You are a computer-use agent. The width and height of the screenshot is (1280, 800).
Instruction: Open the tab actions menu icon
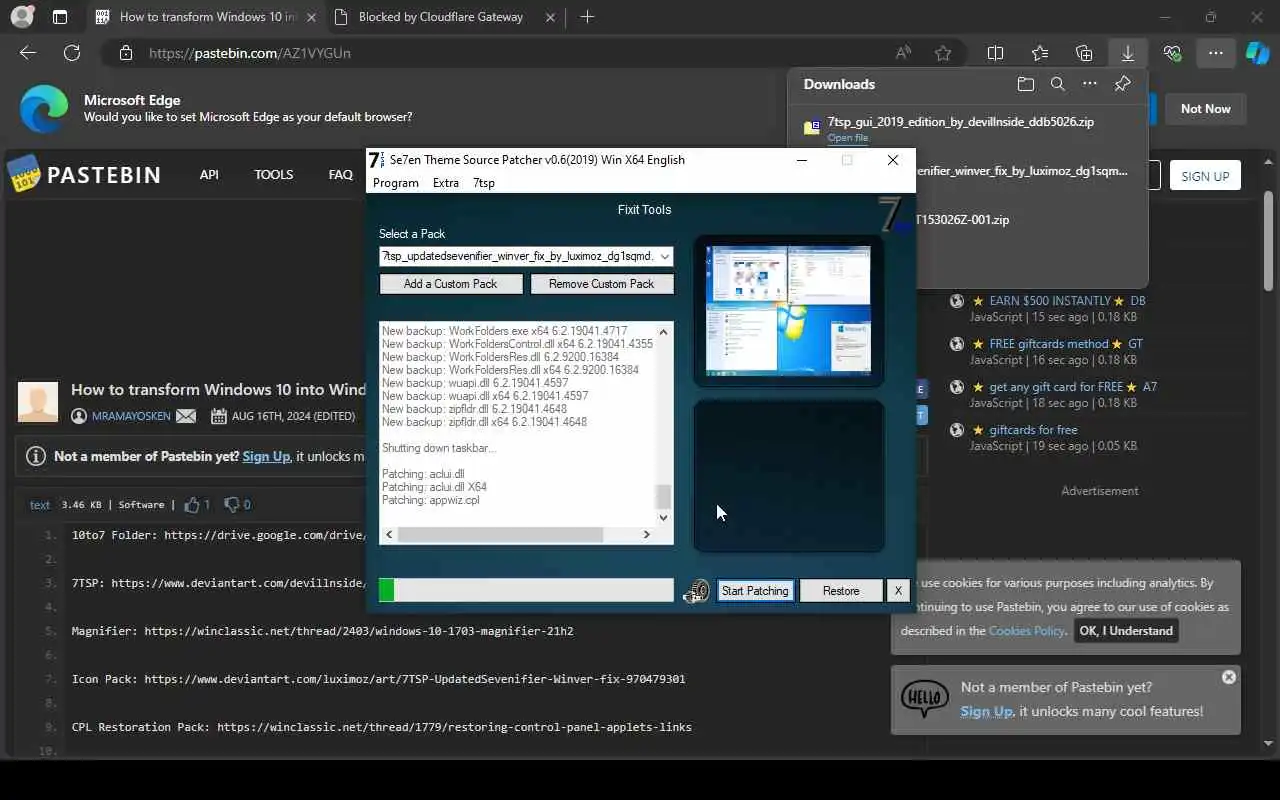pyautogui.click(x=60, y=17)
